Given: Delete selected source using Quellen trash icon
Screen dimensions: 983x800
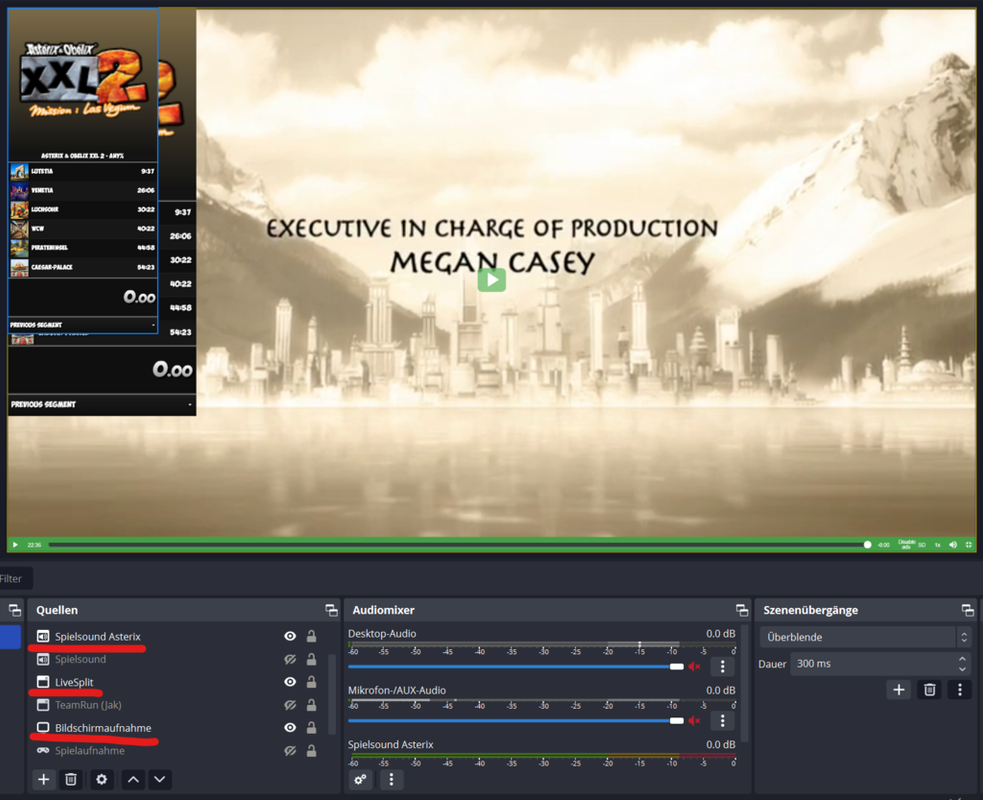Looking at the screenshot, I should pos(71,779).
